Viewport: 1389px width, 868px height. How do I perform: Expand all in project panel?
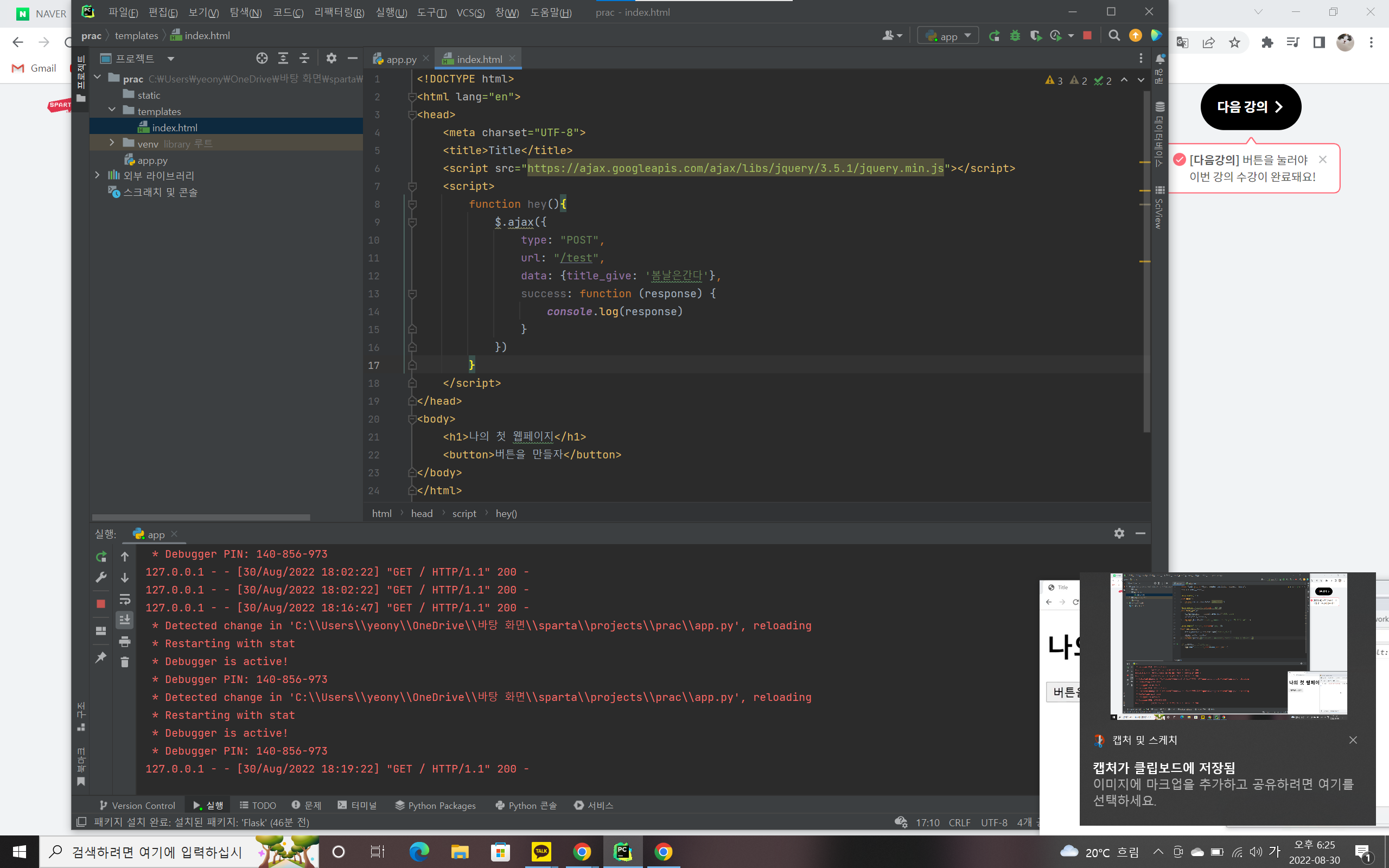tap(283, 58)
